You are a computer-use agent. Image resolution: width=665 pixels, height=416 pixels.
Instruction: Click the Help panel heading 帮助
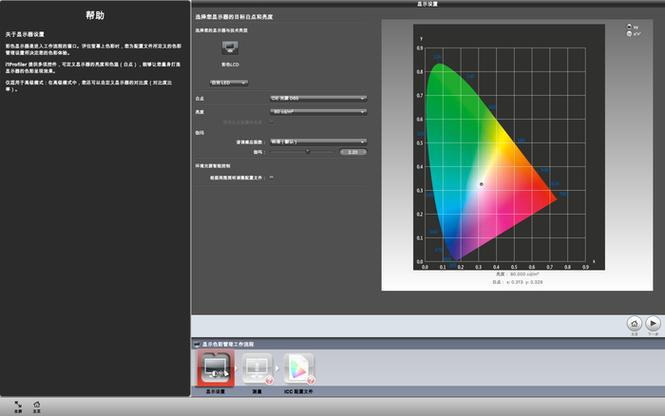[x=95, y=15]
